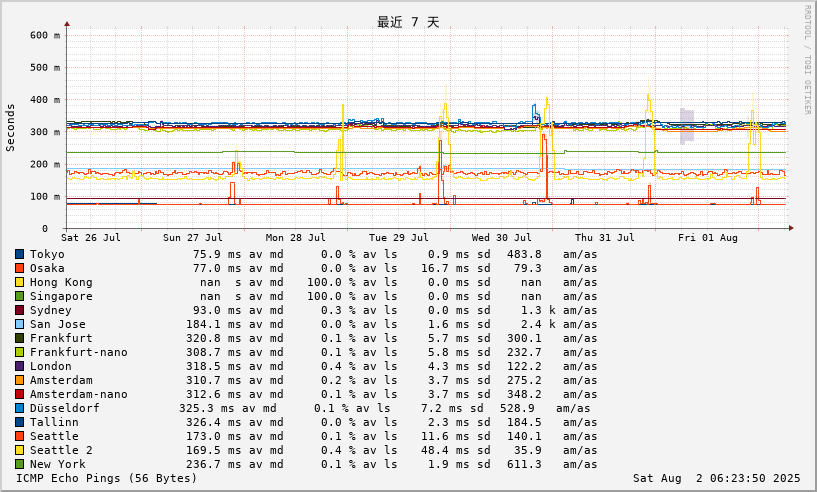Click the London 318.5 ms value
Viewport: 817px width, 492px height.
(214, 366)
